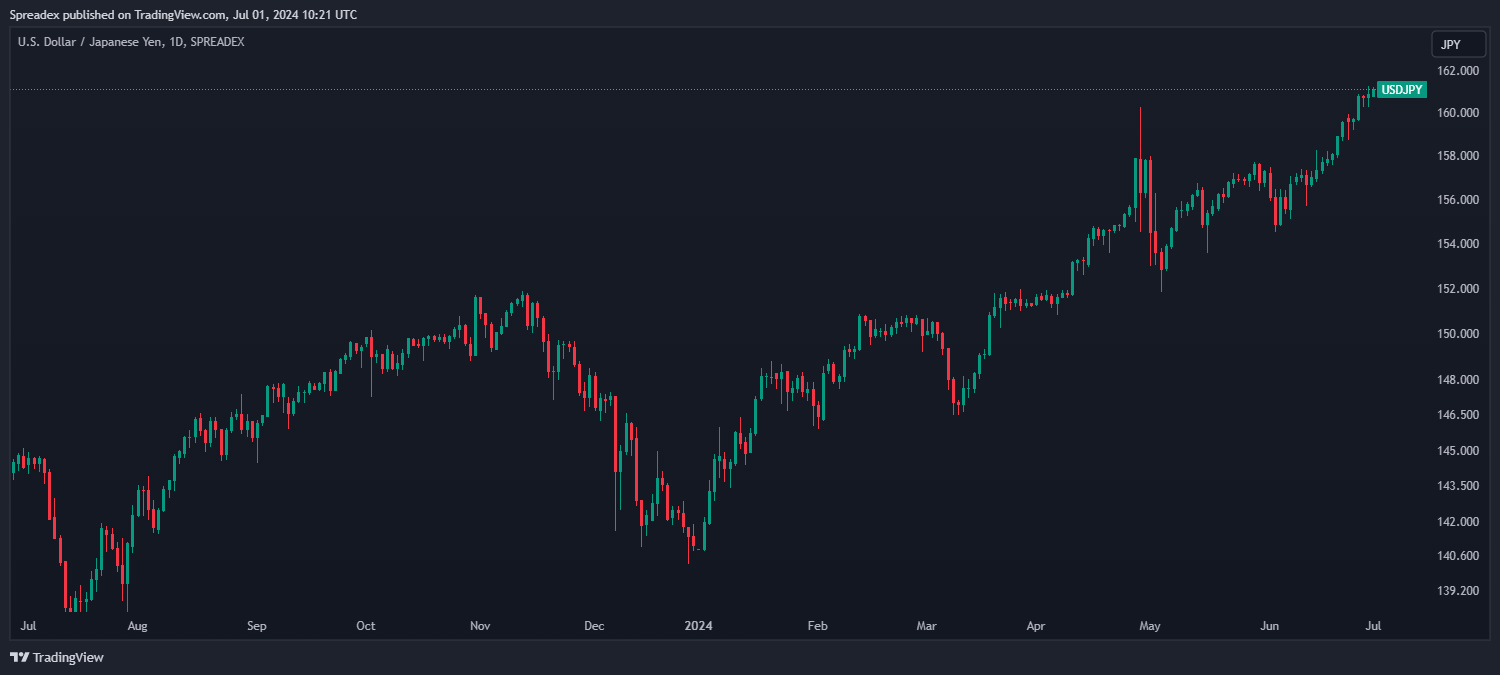Click the Apr label on time axis

pos(1035,627)
